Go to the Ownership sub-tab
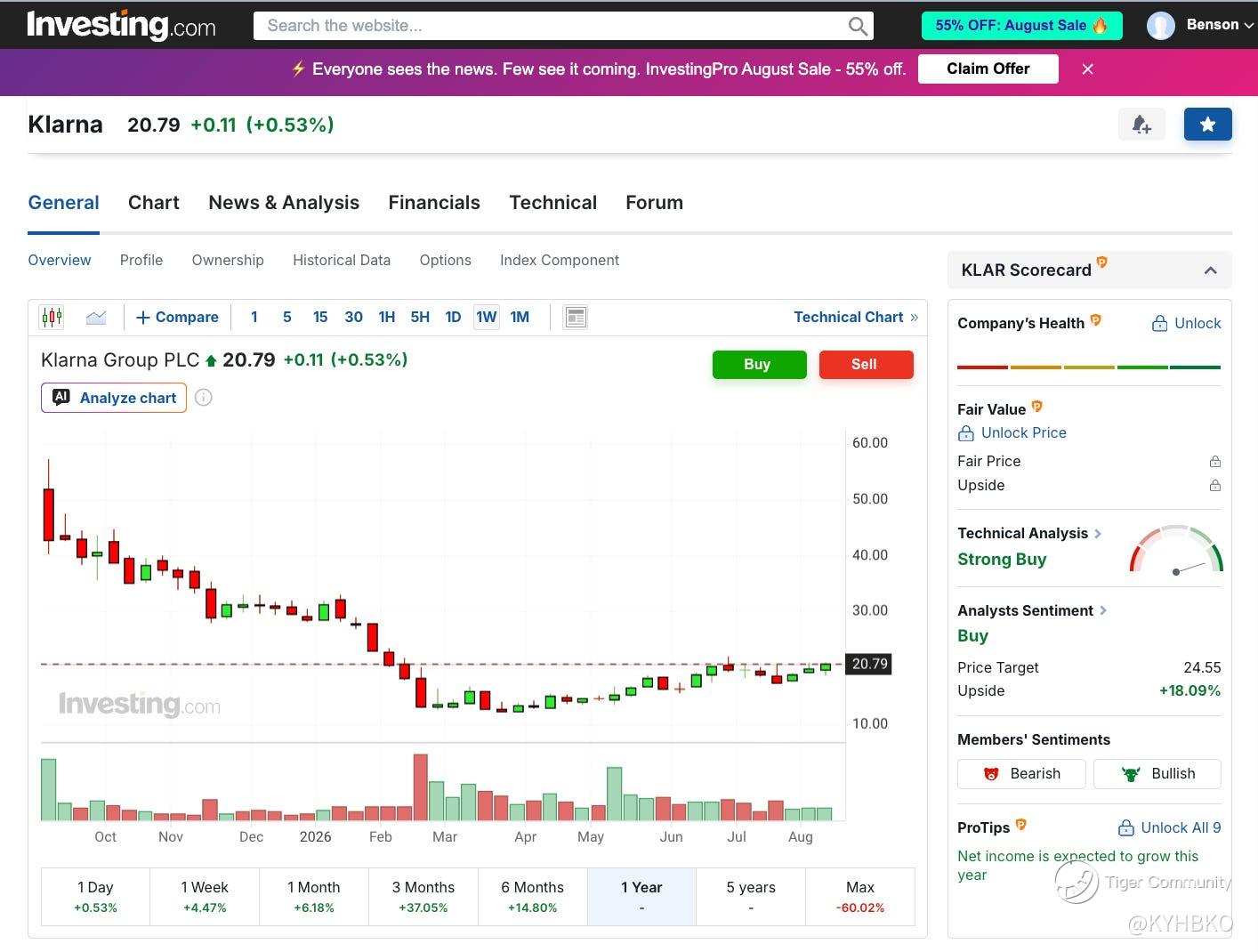This screenshot has height=952, width=1258. (228, 260)
